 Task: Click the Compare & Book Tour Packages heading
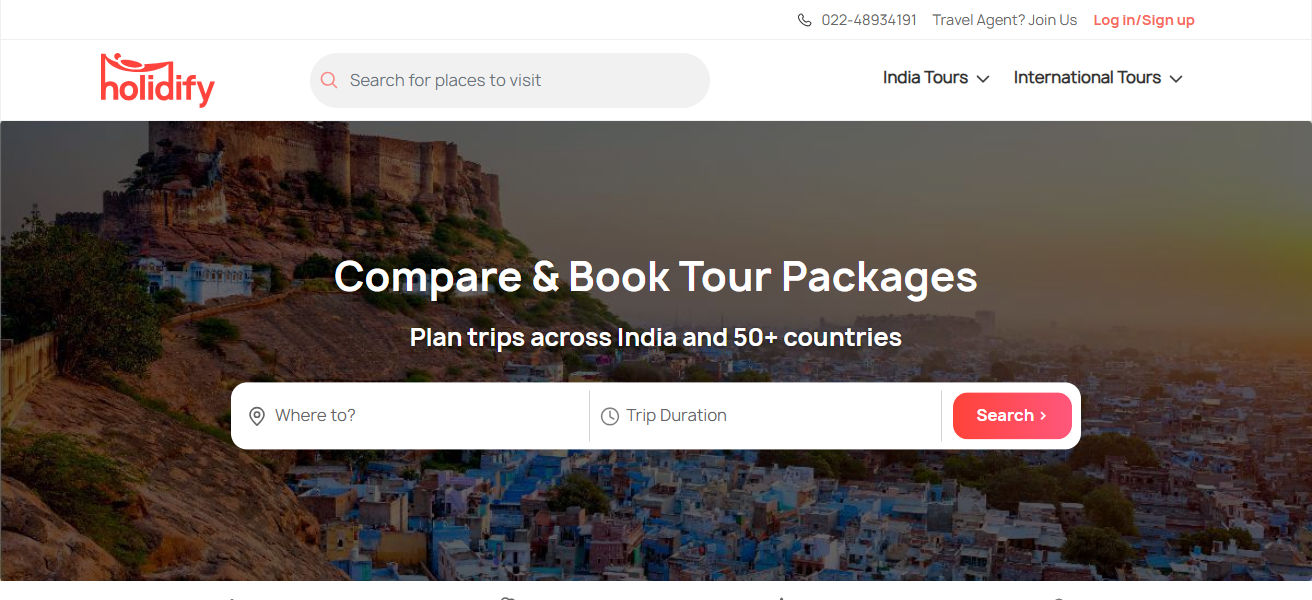click(x=656, y=276)
